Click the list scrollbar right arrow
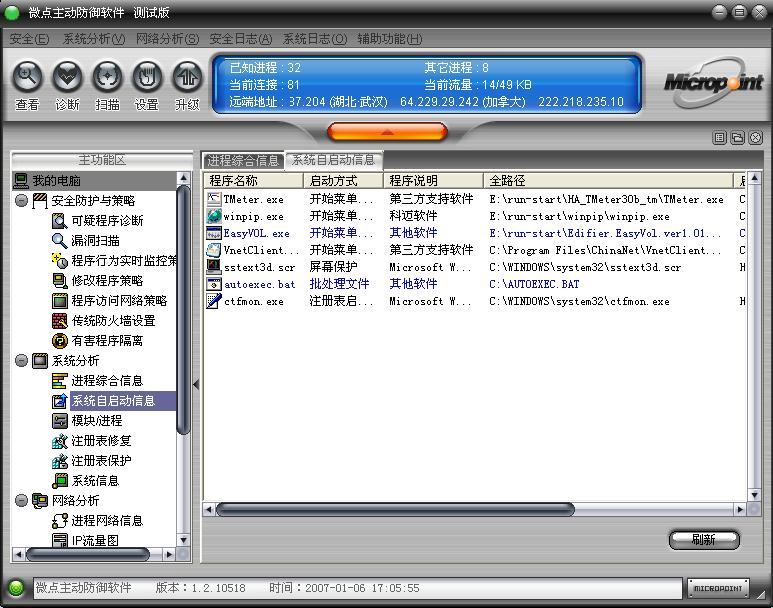This screenshot has height=608, width=773. pos(740,509)
